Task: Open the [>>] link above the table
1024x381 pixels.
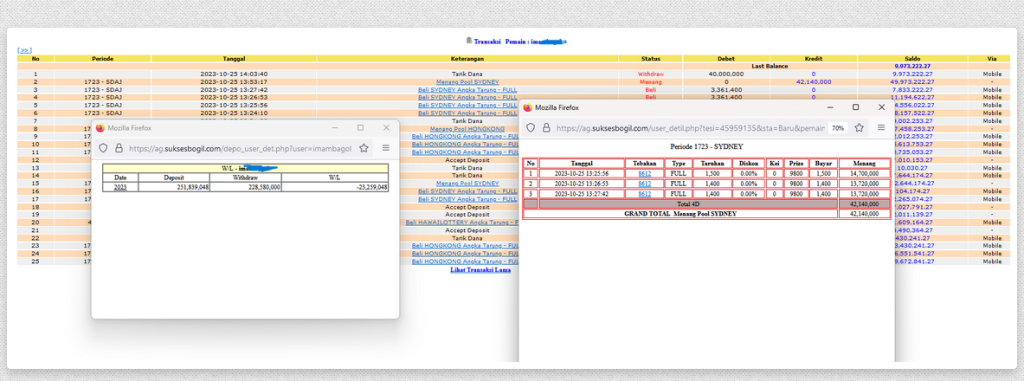Action: pyautogui.click(x=24, y=50)
